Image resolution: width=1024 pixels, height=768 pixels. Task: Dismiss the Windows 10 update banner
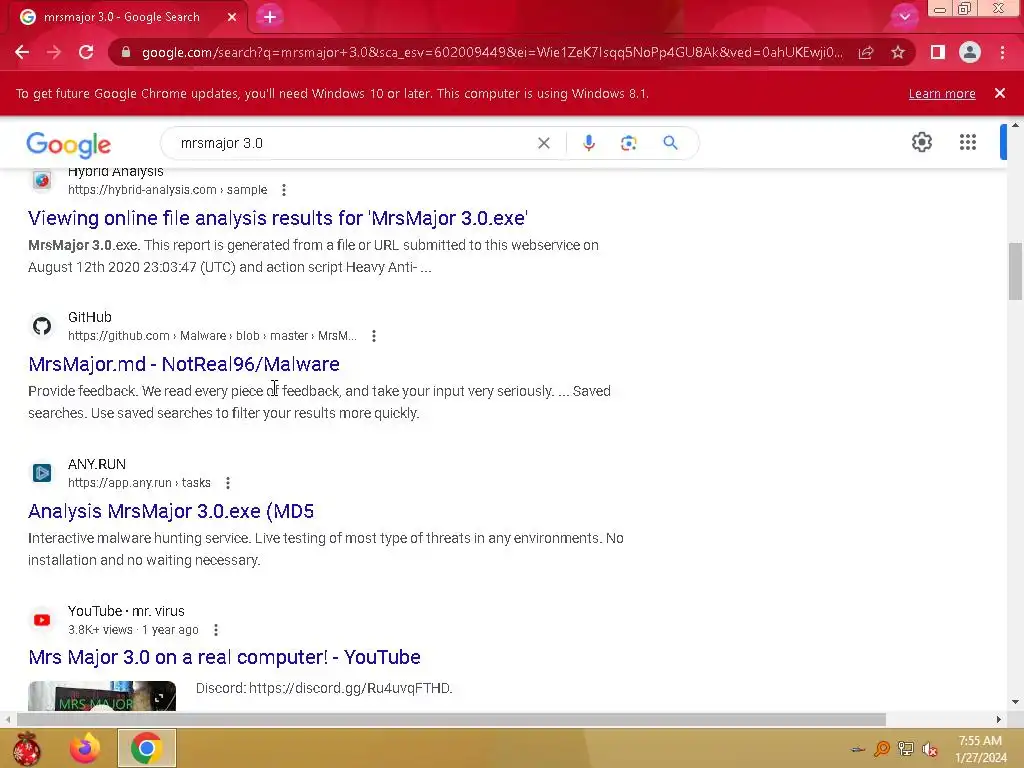click(x=1000, y=93)
